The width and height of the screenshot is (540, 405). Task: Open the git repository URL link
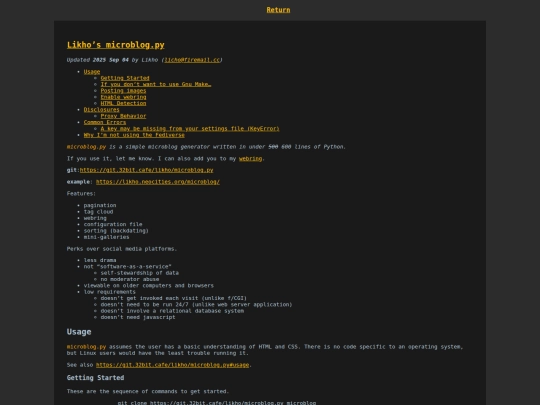tap(146, 170)
